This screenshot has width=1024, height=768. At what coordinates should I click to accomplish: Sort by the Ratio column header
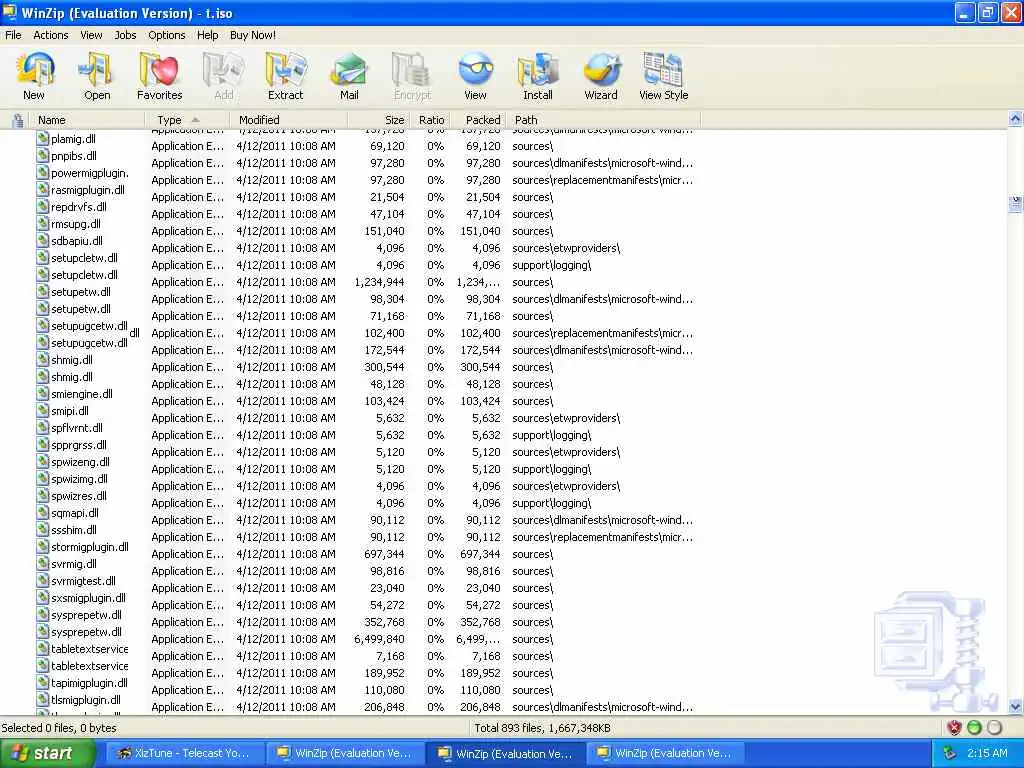click(429, 120)
